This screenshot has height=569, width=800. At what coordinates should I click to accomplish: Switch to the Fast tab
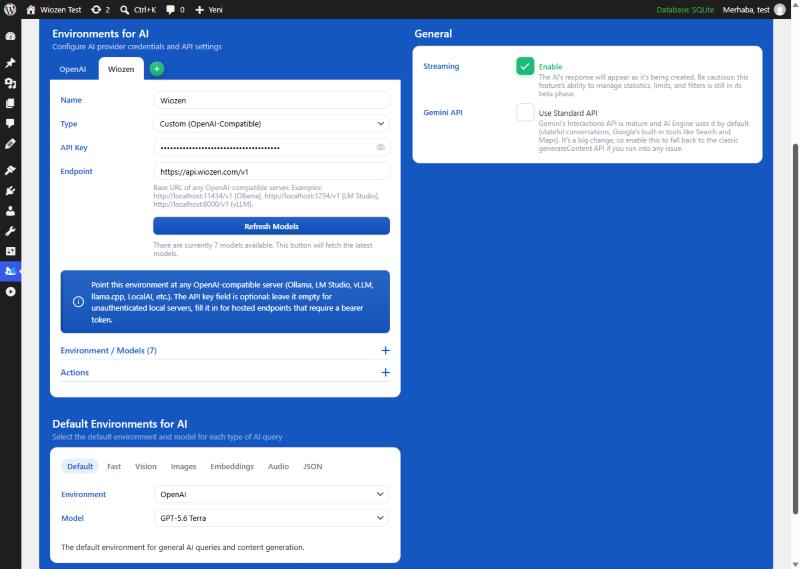coord(114,466)
